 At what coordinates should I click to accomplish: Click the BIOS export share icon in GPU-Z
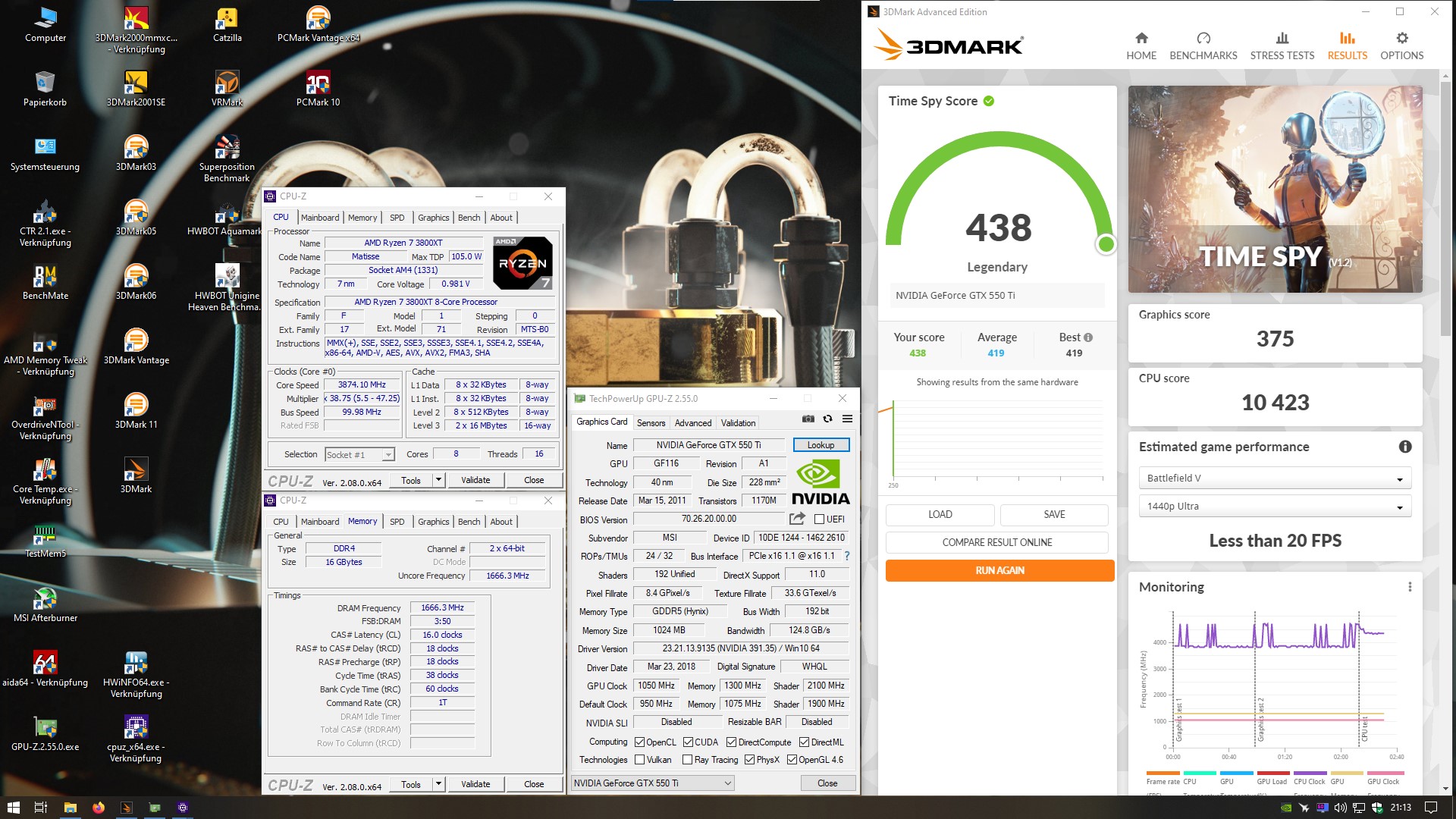[797, 519]
